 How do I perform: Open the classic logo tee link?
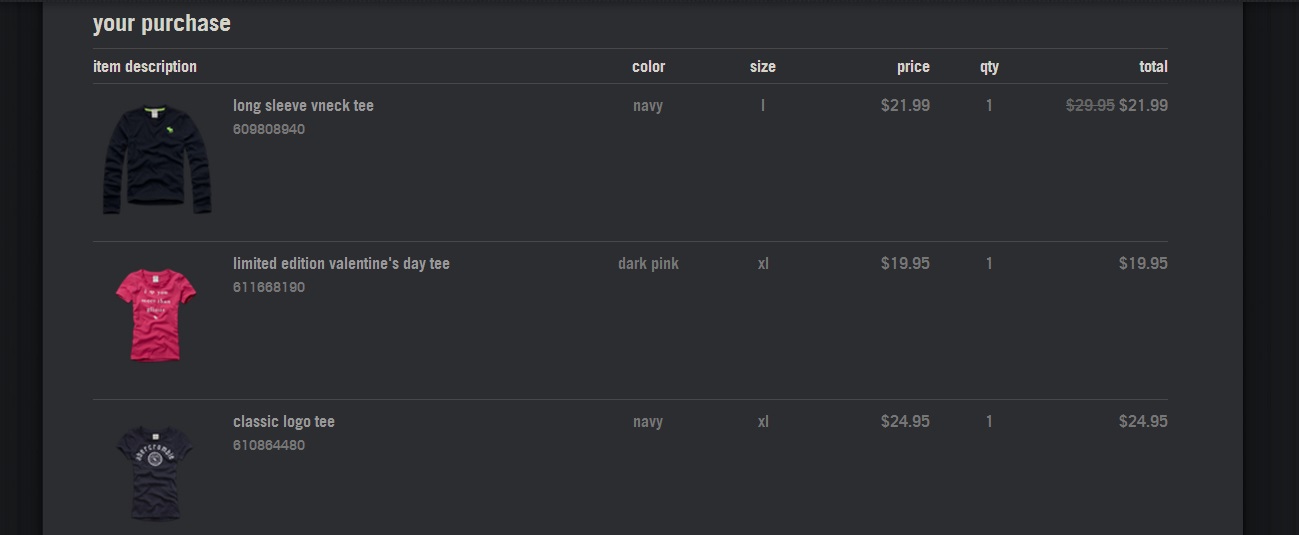[x=284, y=422]
